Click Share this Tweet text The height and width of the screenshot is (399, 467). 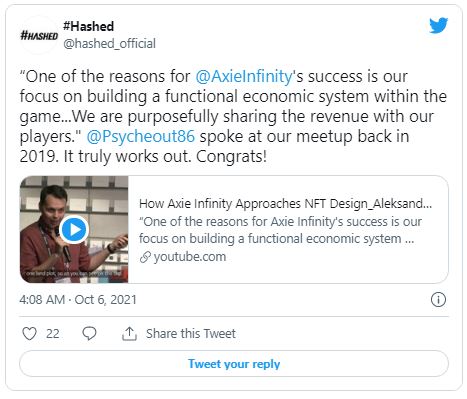point(191,333)
